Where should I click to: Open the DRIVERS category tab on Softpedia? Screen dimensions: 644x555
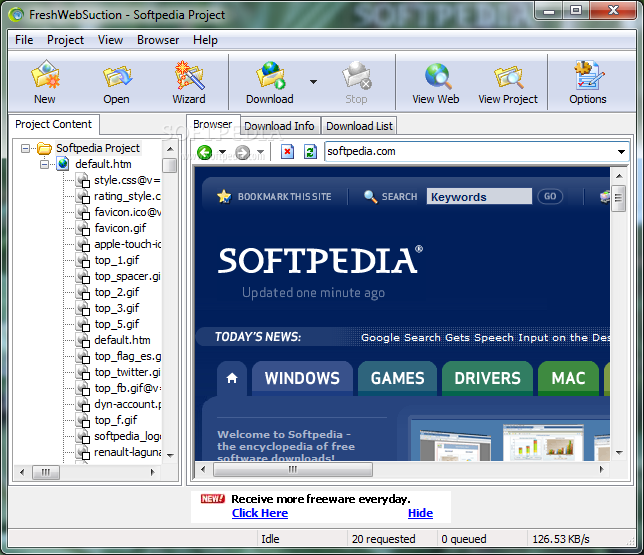click(x=488, y=378)
